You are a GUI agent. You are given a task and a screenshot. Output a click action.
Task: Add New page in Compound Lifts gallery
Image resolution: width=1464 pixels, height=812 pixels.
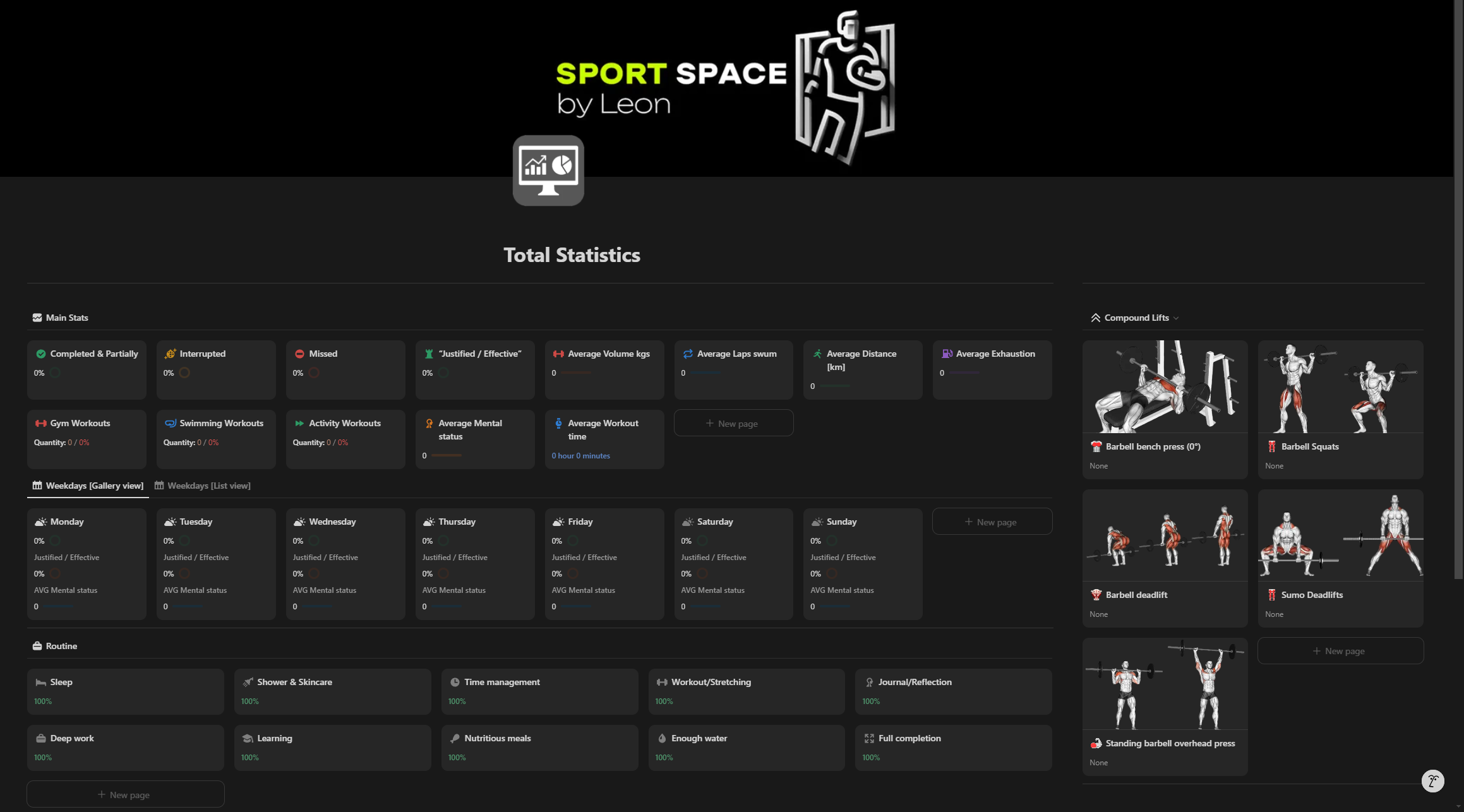[x=1340, y=651]
